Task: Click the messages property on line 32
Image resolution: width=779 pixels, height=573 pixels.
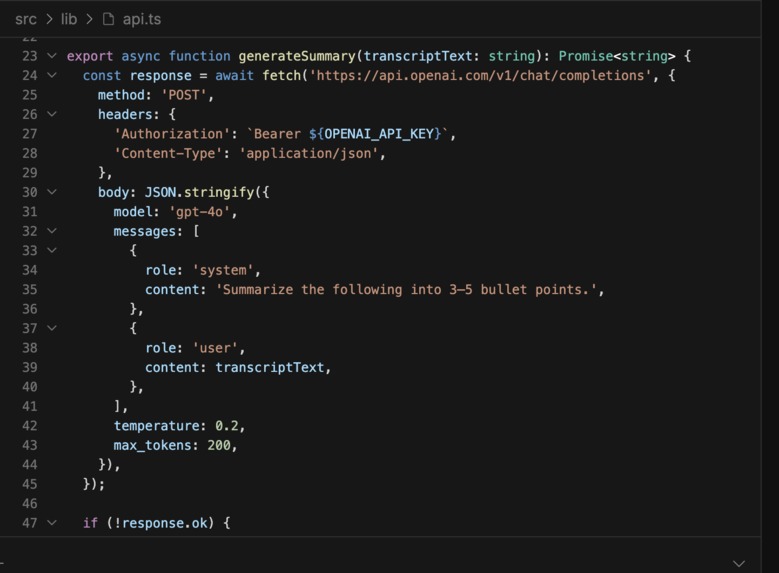Action: [x=144, y=231]
